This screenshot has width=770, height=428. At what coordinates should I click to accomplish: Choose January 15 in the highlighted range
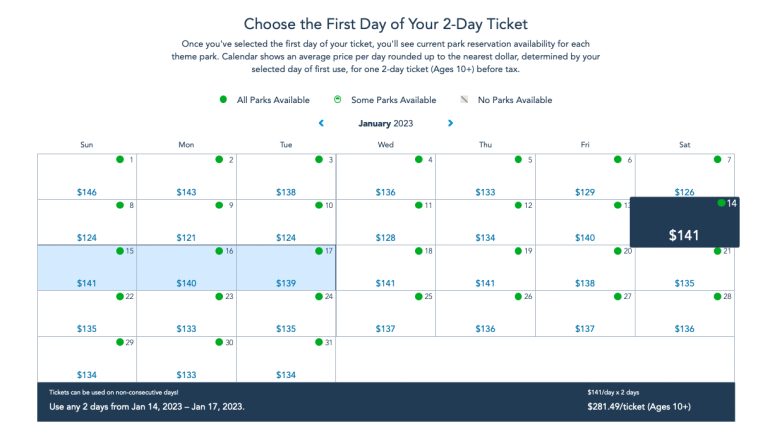point(87,268)
